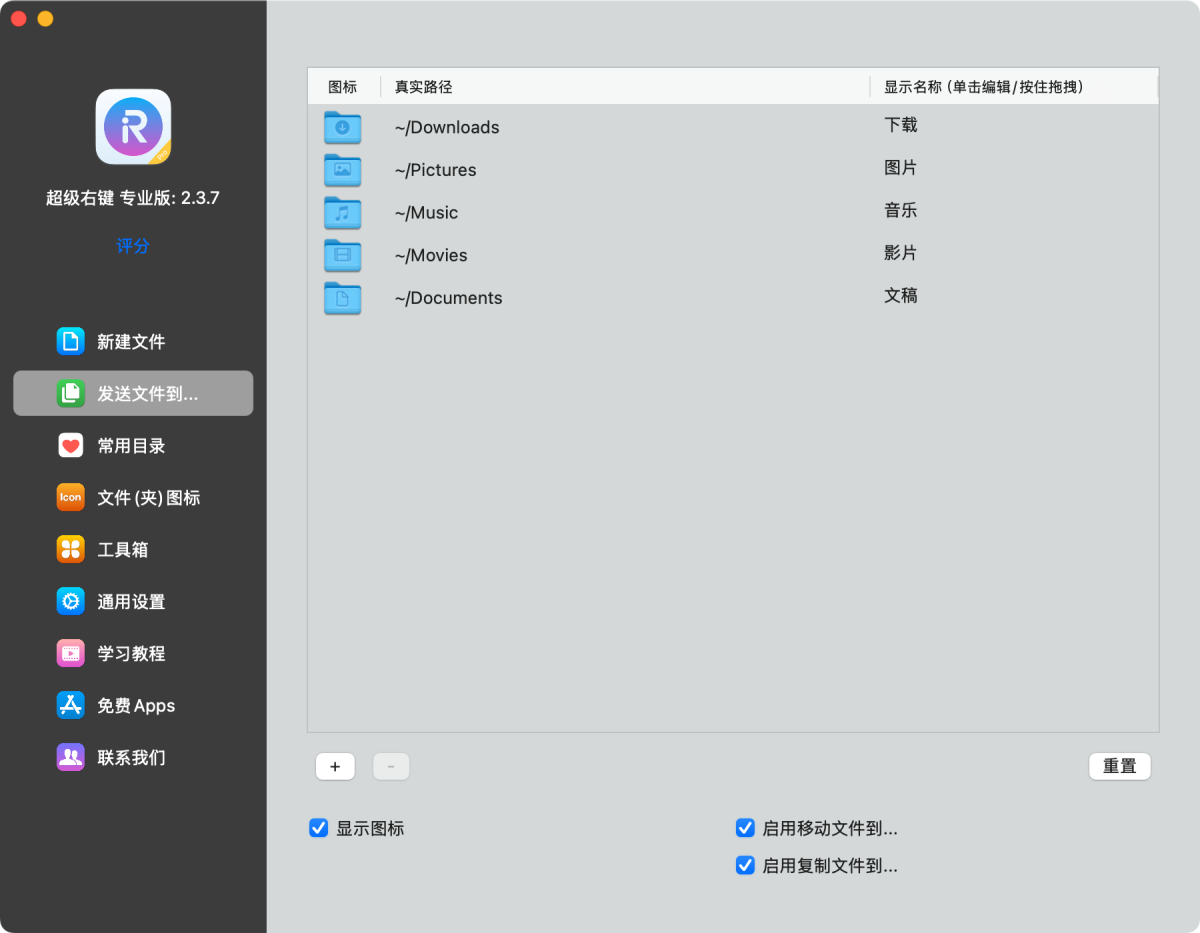Click the red window close button

pos(19,19)
